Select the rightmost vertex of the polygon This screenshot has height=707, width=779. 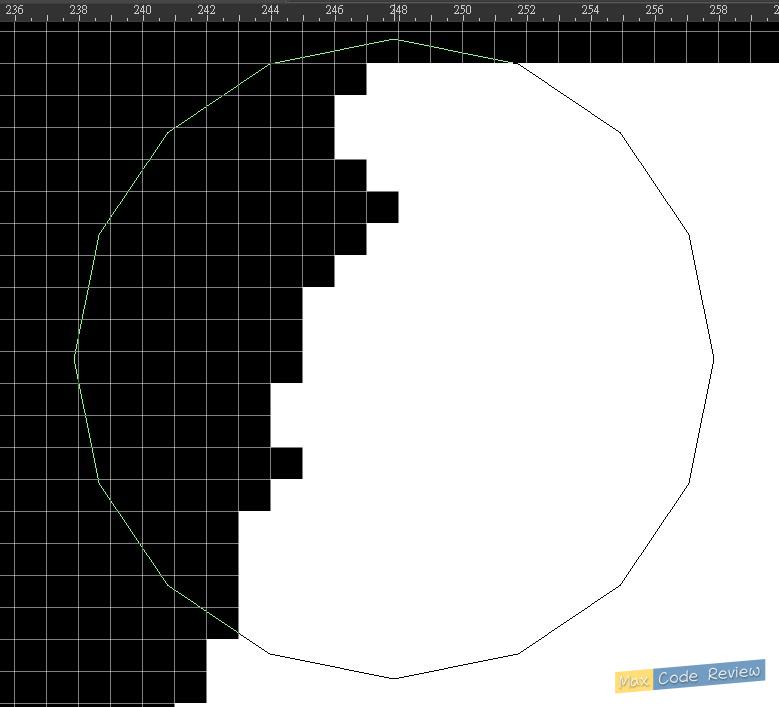click(713, 358)
